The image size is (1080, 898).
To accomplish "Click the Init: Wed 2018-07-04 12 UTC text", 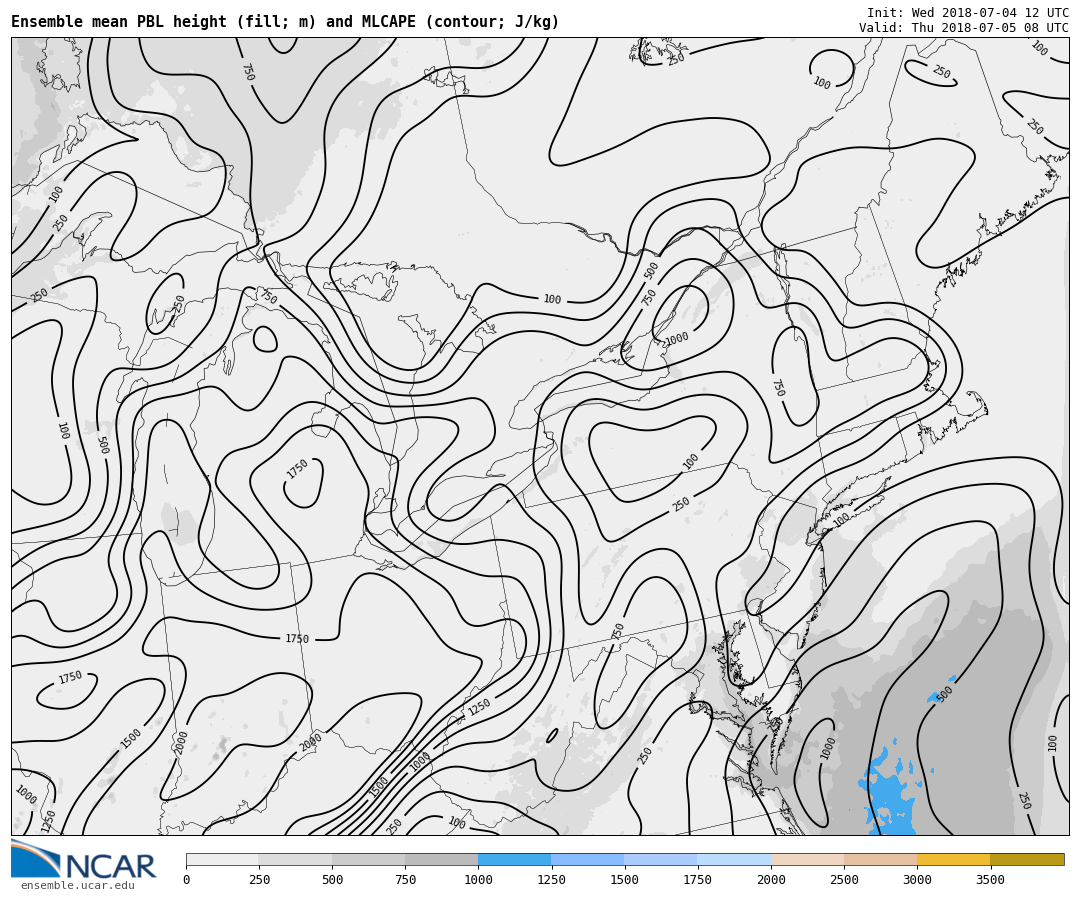I will point(968,12).
